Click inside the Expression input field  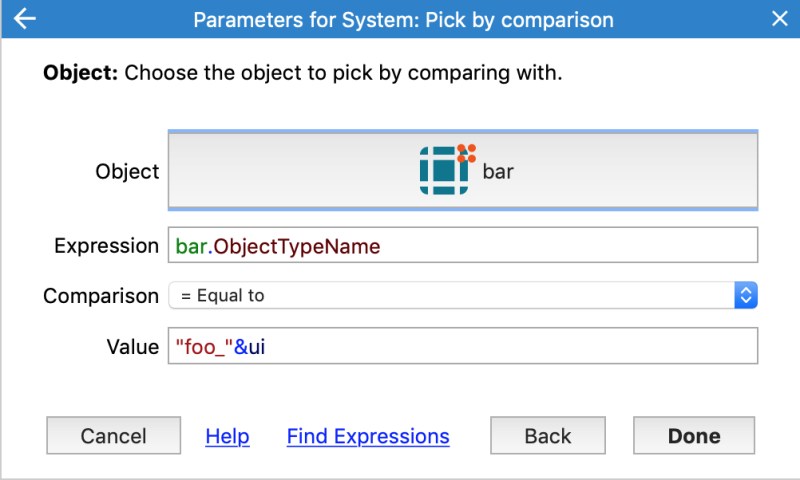463,245
